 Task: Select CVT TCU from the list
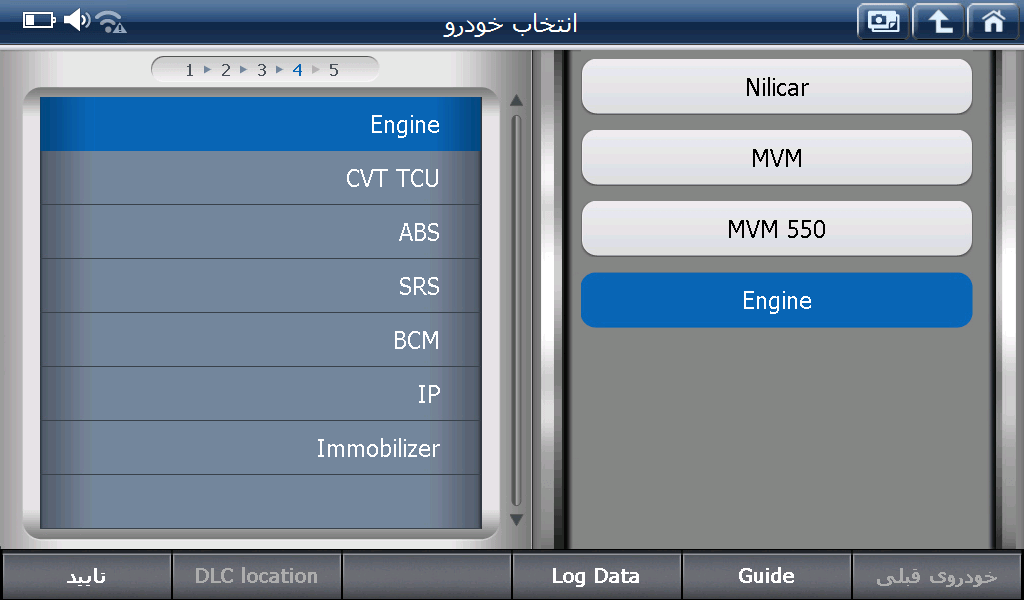260,179
